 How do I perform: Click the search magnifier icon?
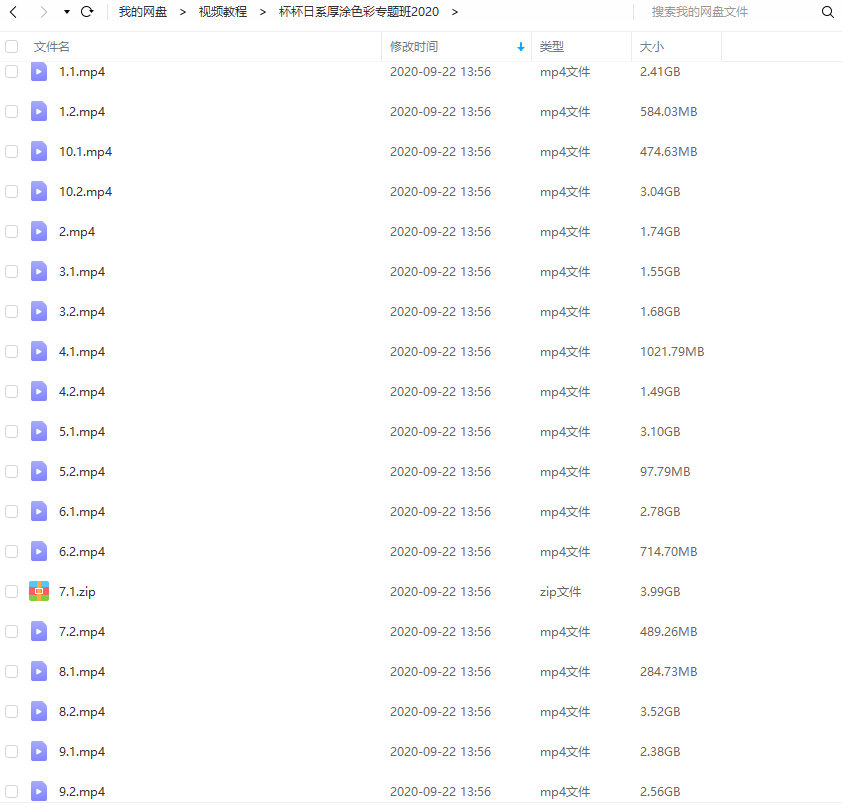(828, 12)
